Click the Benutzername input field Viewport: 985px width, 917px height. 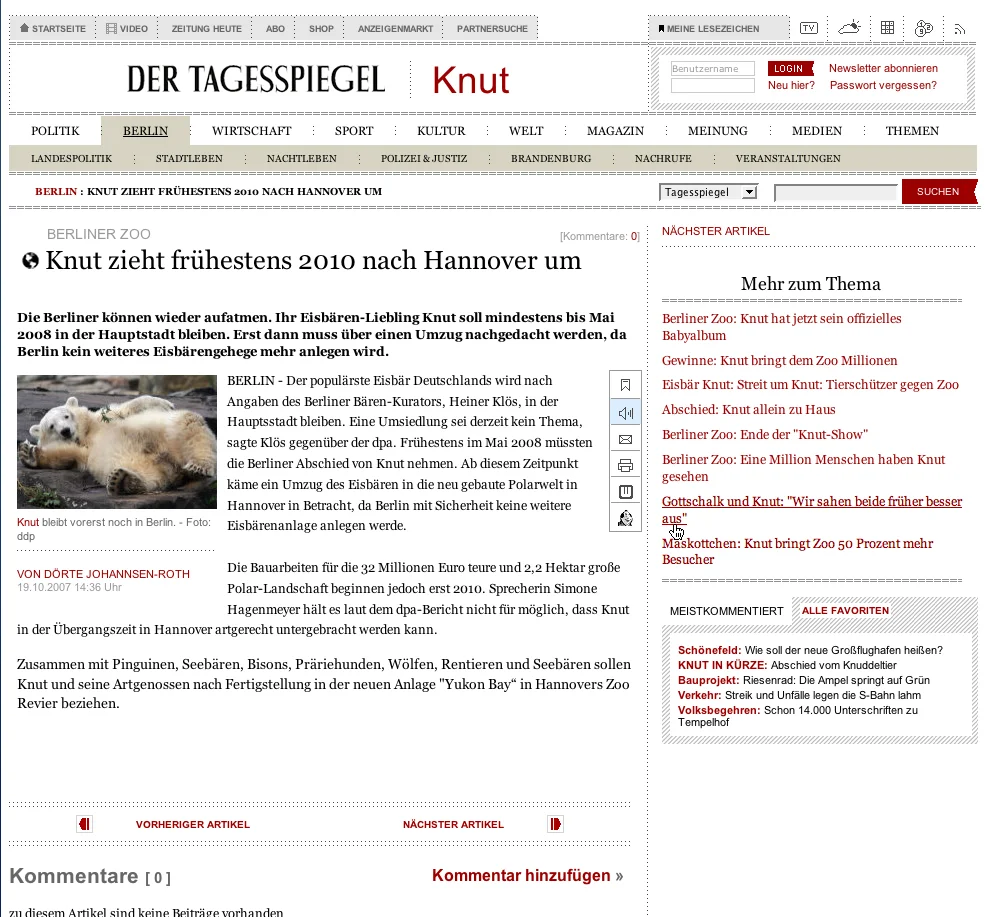[712, 68]
